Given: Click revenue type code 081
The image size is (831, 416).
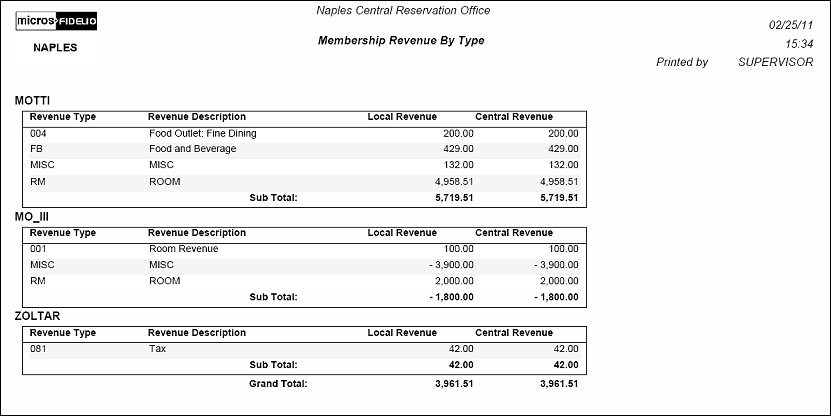Looking at the screenshot, I should coord(39,348).
